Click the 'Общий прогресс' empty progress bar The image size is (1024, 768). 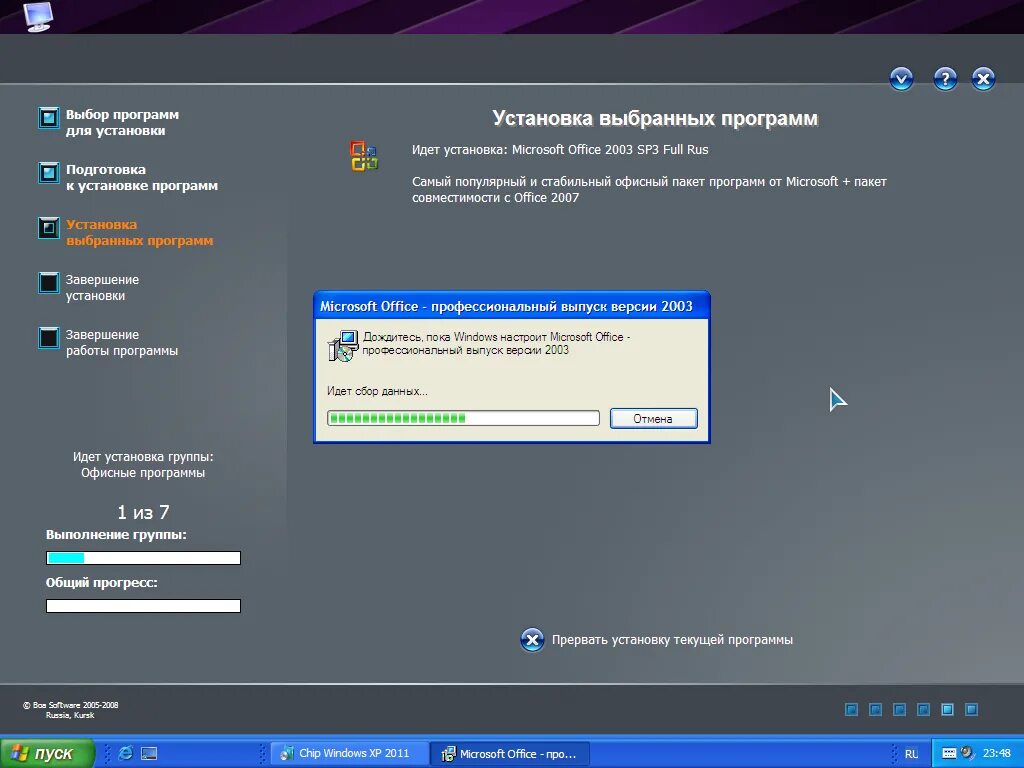(x=143, y=606)
